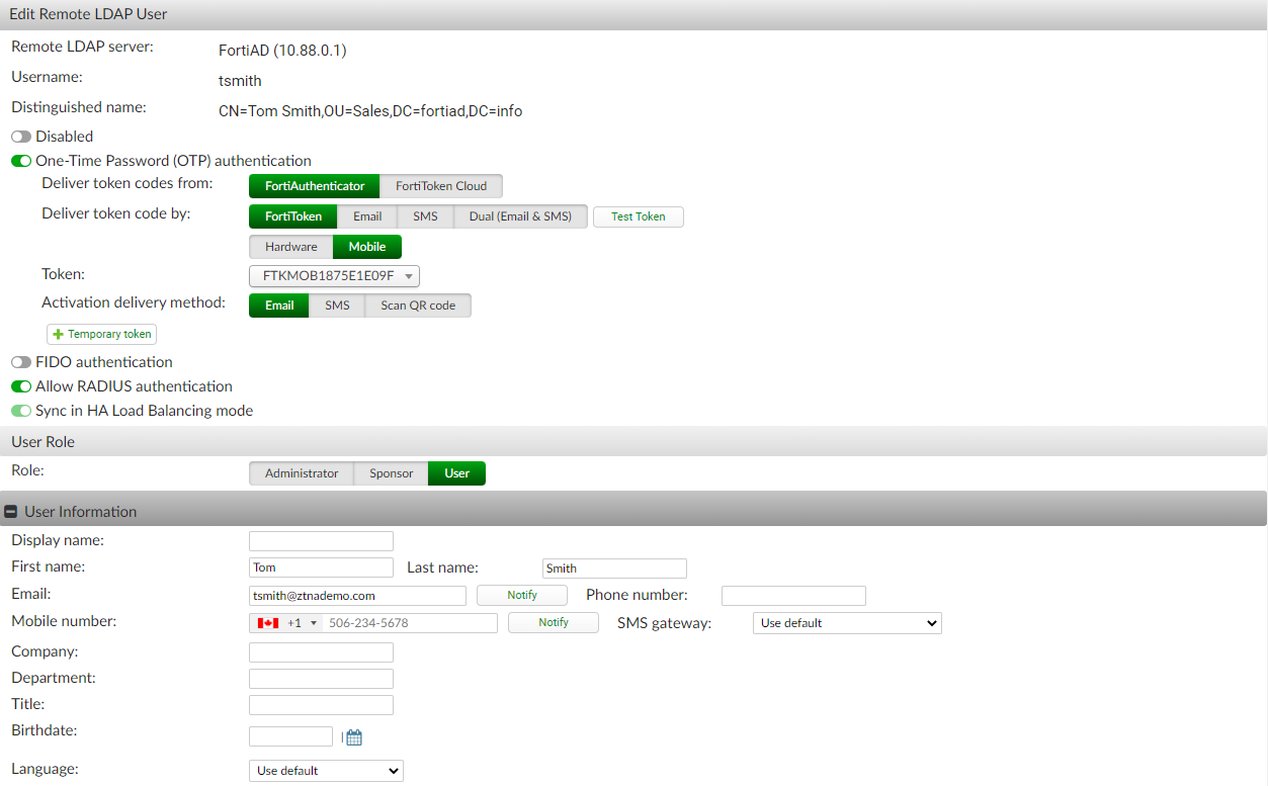
Task: Click Notify next to Email field
Action: (x=522, y=595)
